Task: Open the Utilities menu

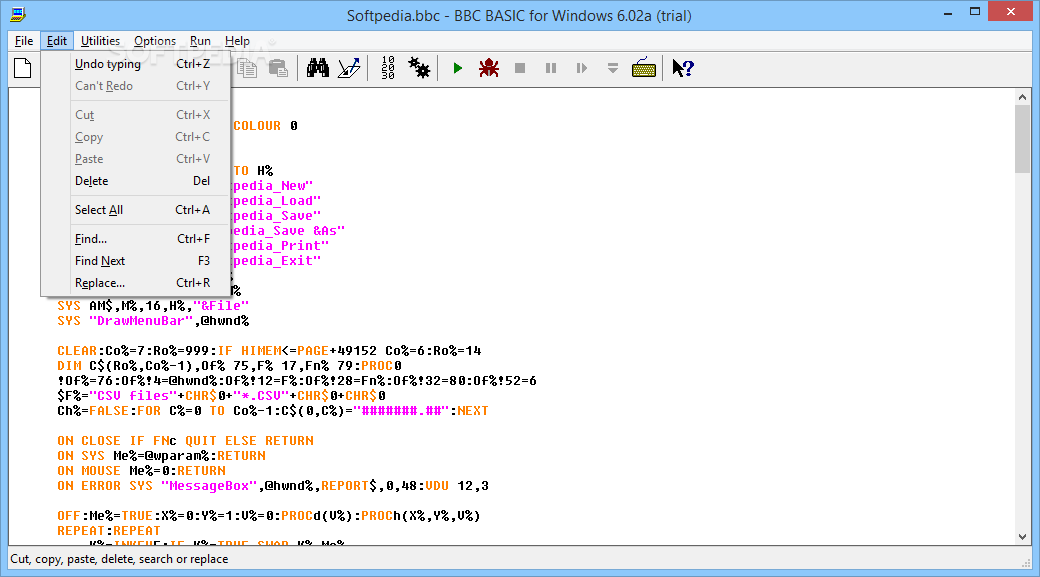Action: (100, 41)
